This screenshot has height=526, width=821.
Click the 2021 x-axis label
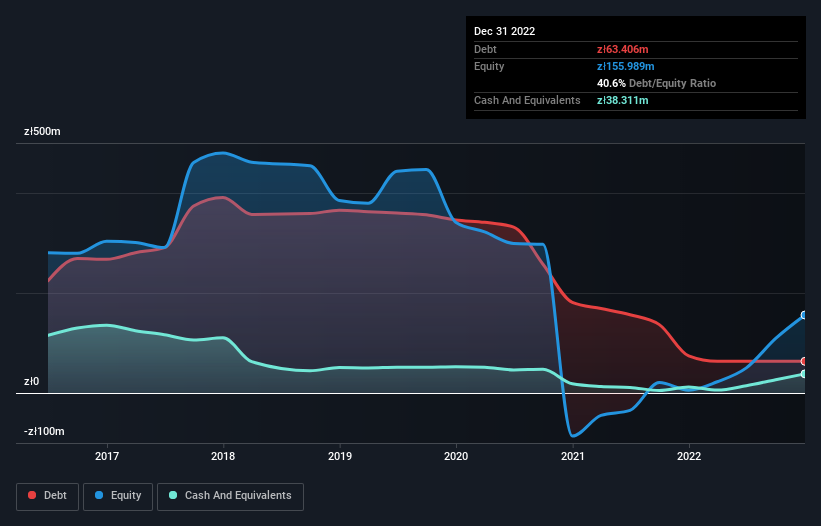(573, 456)
